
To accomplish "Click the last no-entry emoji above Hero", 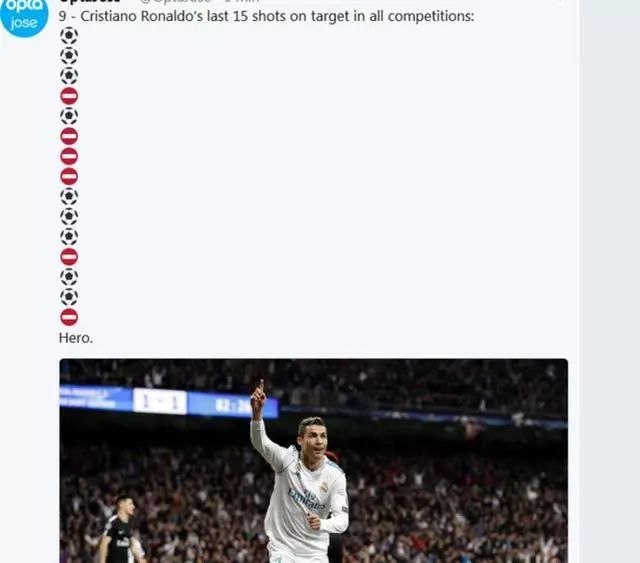I will coord(69,317).
